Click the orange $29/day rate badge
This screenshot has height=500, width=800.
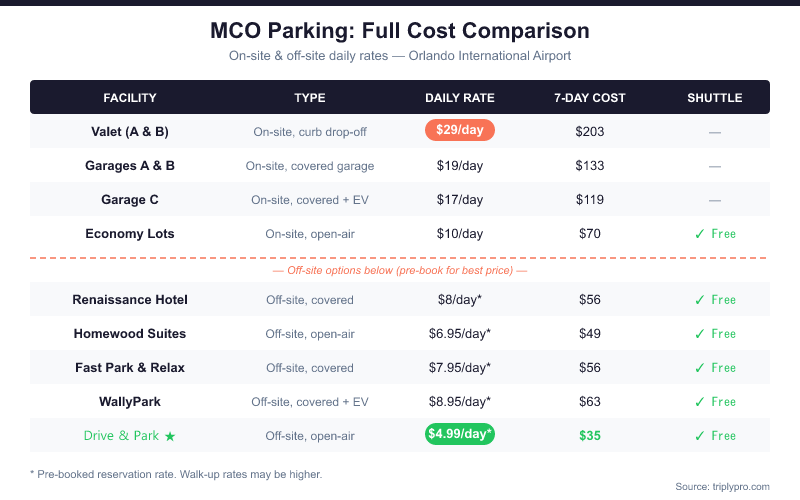(x=460, y=130)
